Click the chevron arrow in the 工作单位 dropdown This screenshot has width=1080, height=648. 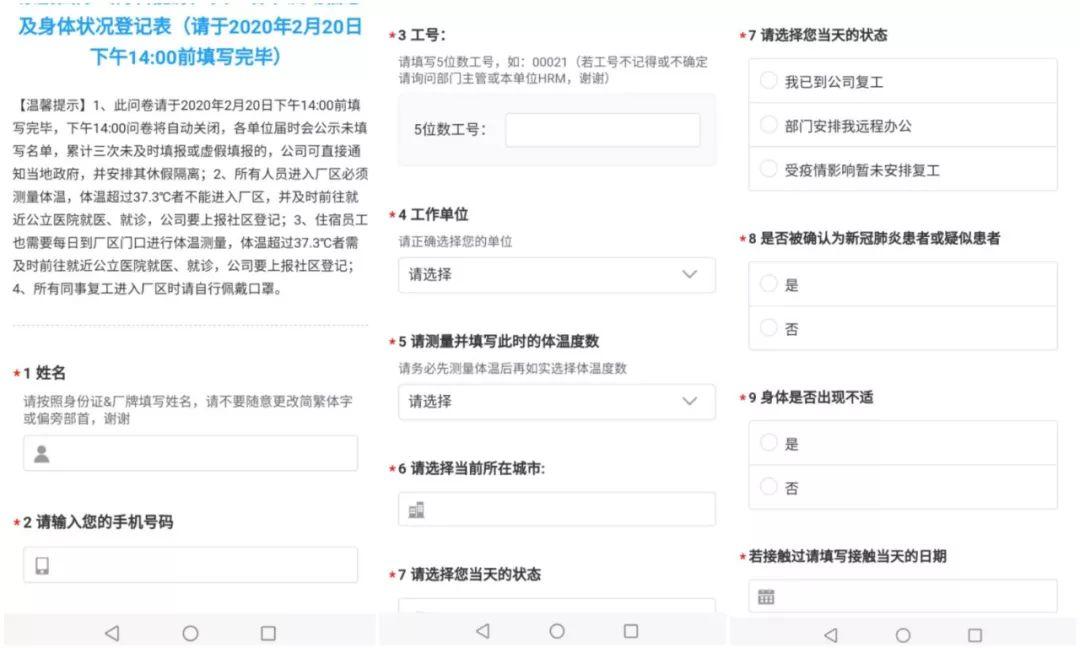(x=689, y=274)
